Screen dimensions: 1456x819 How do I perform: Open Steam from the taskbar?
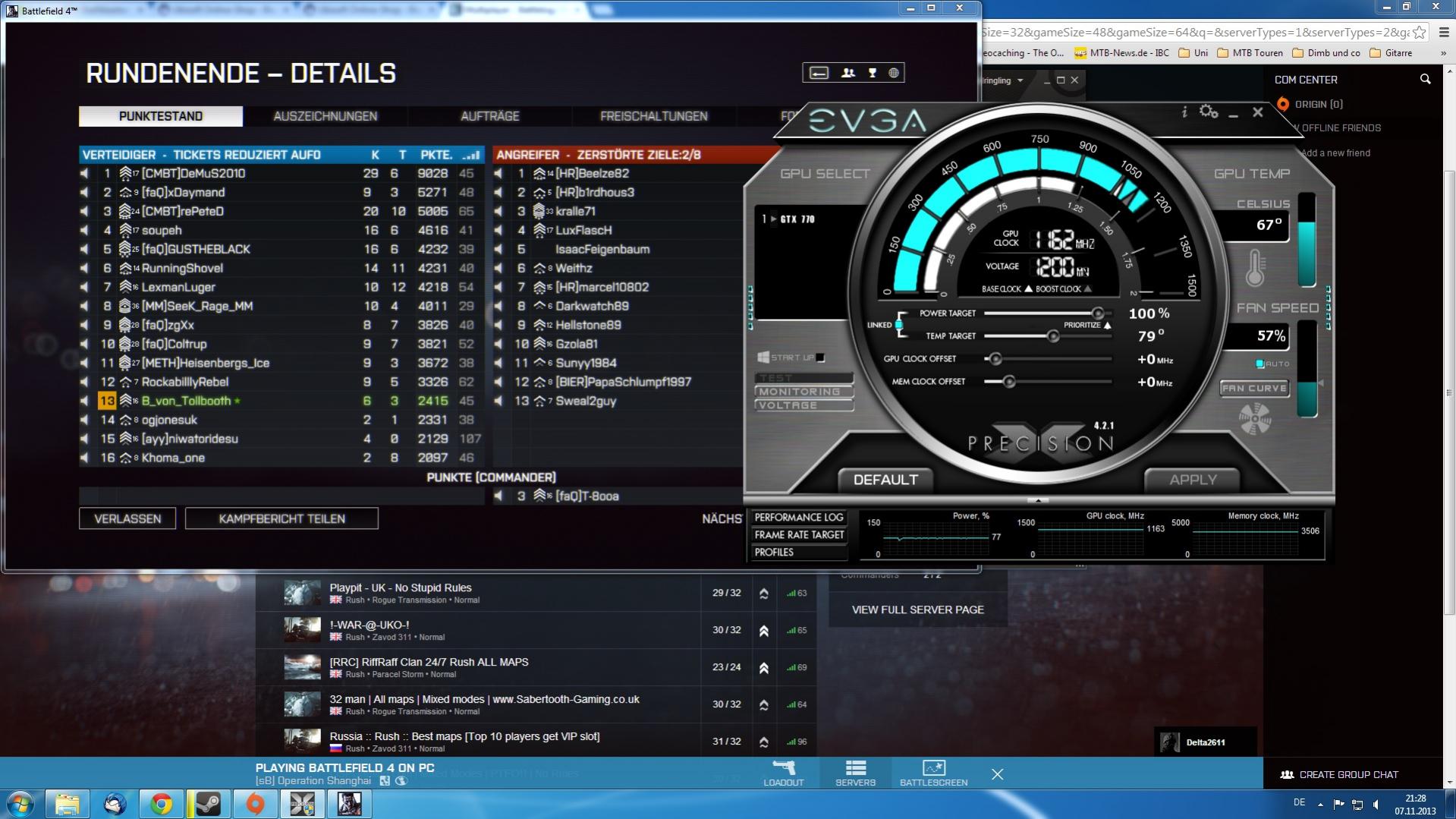pyautogui.click(x=208, y=804)
